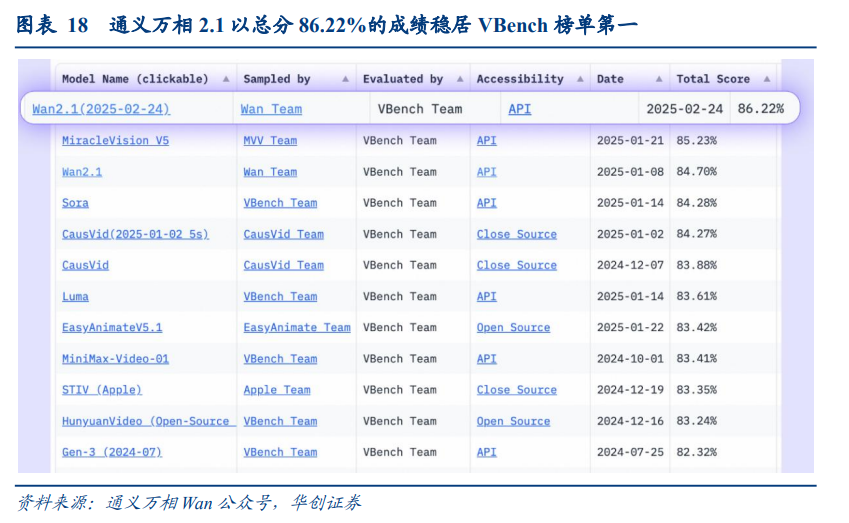Select the 86.22% score cell
Viewport: 849px width, 523px height.
pos(761,109)
